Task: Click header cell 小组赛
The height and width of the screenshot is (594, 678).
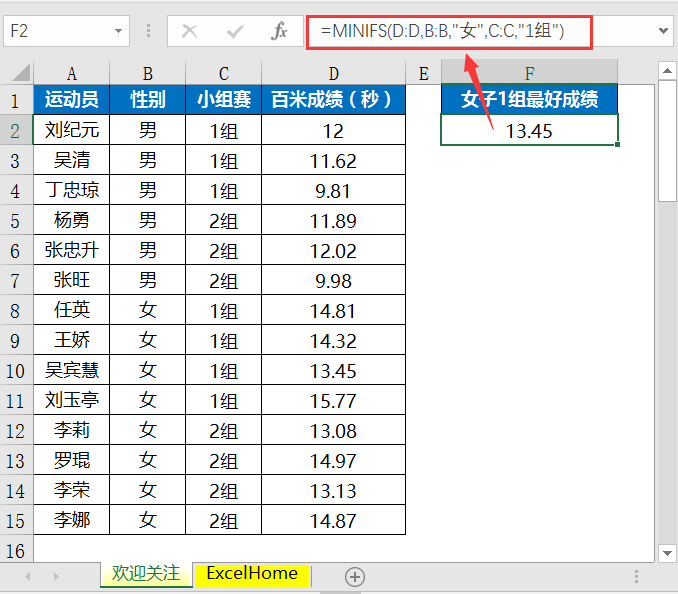Action: click(224, 100)
